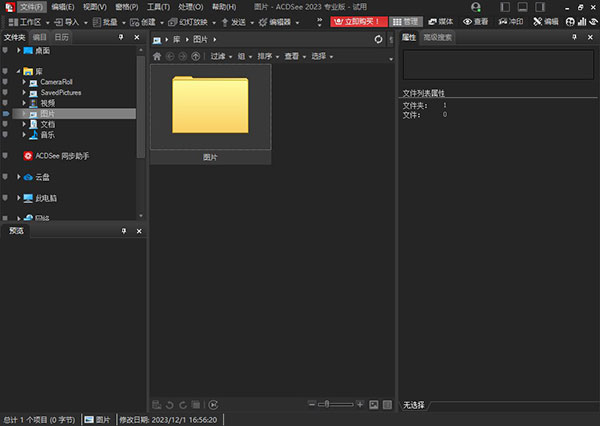Viewport: 600px width, 426px height.
Task: Open the 工具(T) menu
Action: [x=158, y=7]
